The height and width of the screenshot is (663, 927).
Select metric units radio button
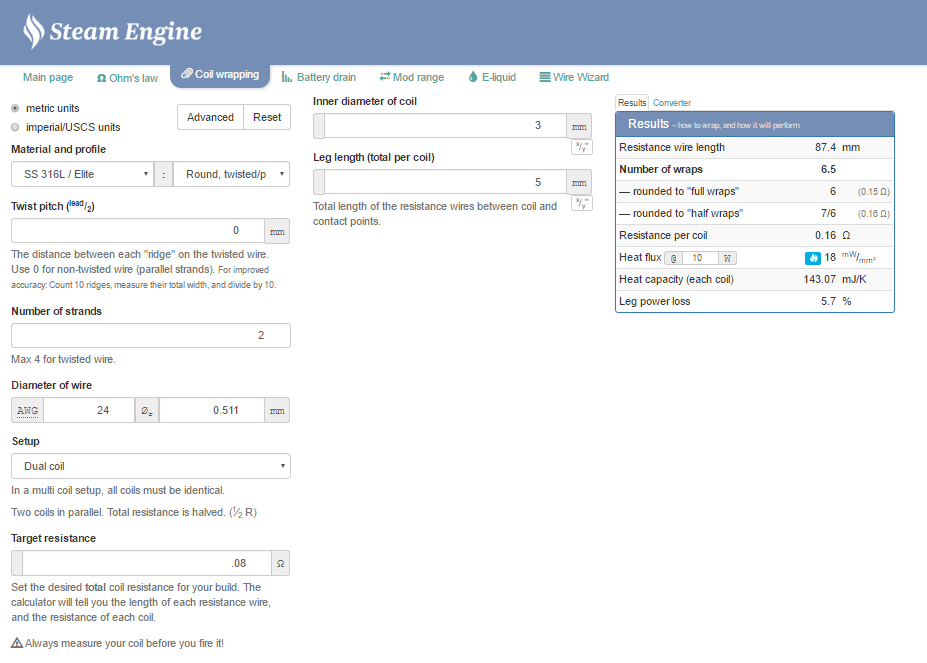pos(15,108)
